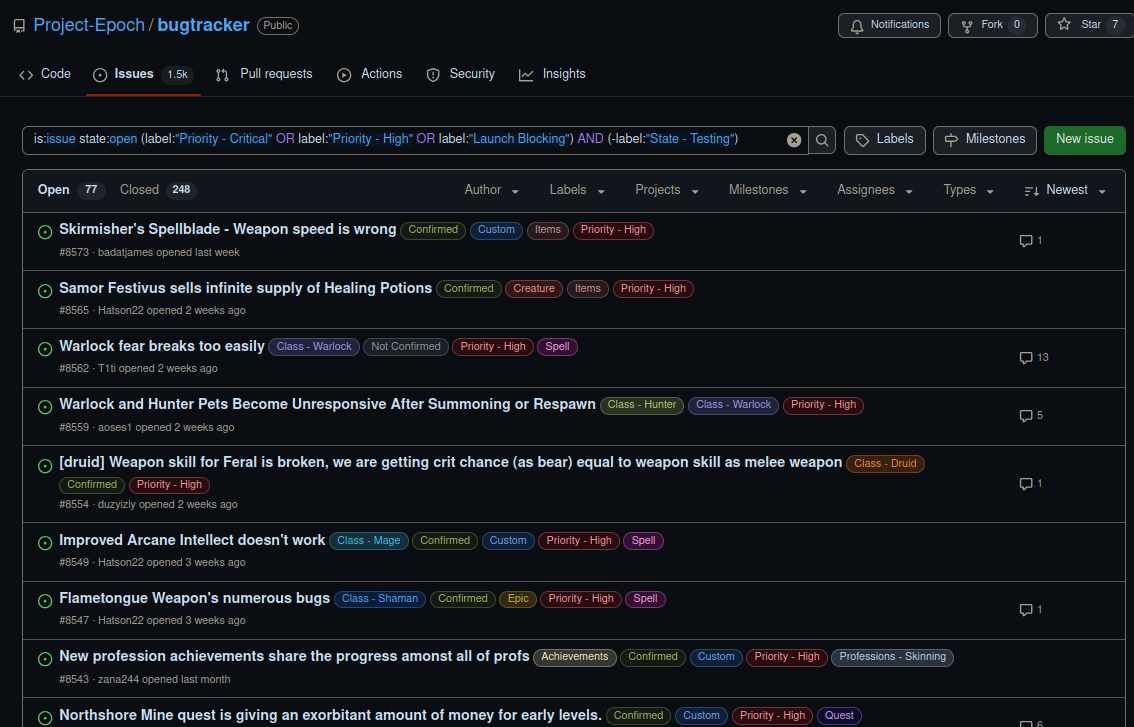The width and height of the screenshot is (1134, 727).
Task: Expand the Assignees filter dropdown
Action: 875,190
